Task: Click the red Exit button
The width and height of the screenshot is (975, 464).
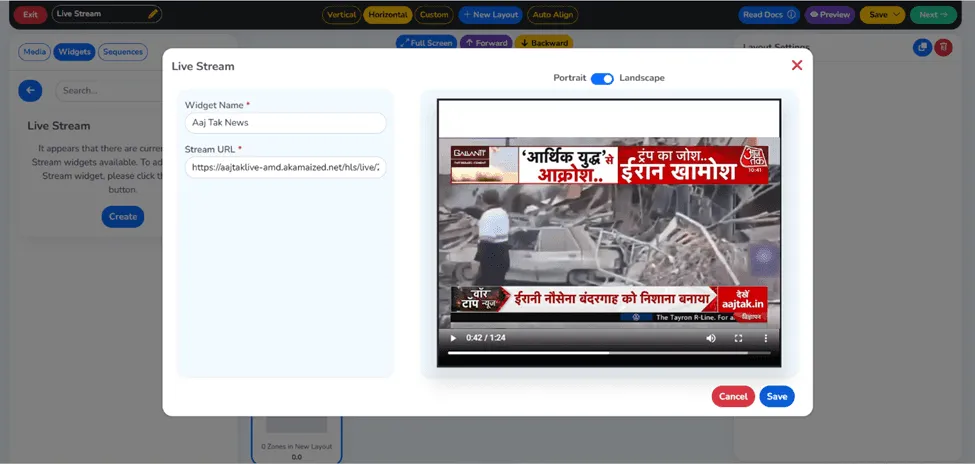Action: pos(30,14)
